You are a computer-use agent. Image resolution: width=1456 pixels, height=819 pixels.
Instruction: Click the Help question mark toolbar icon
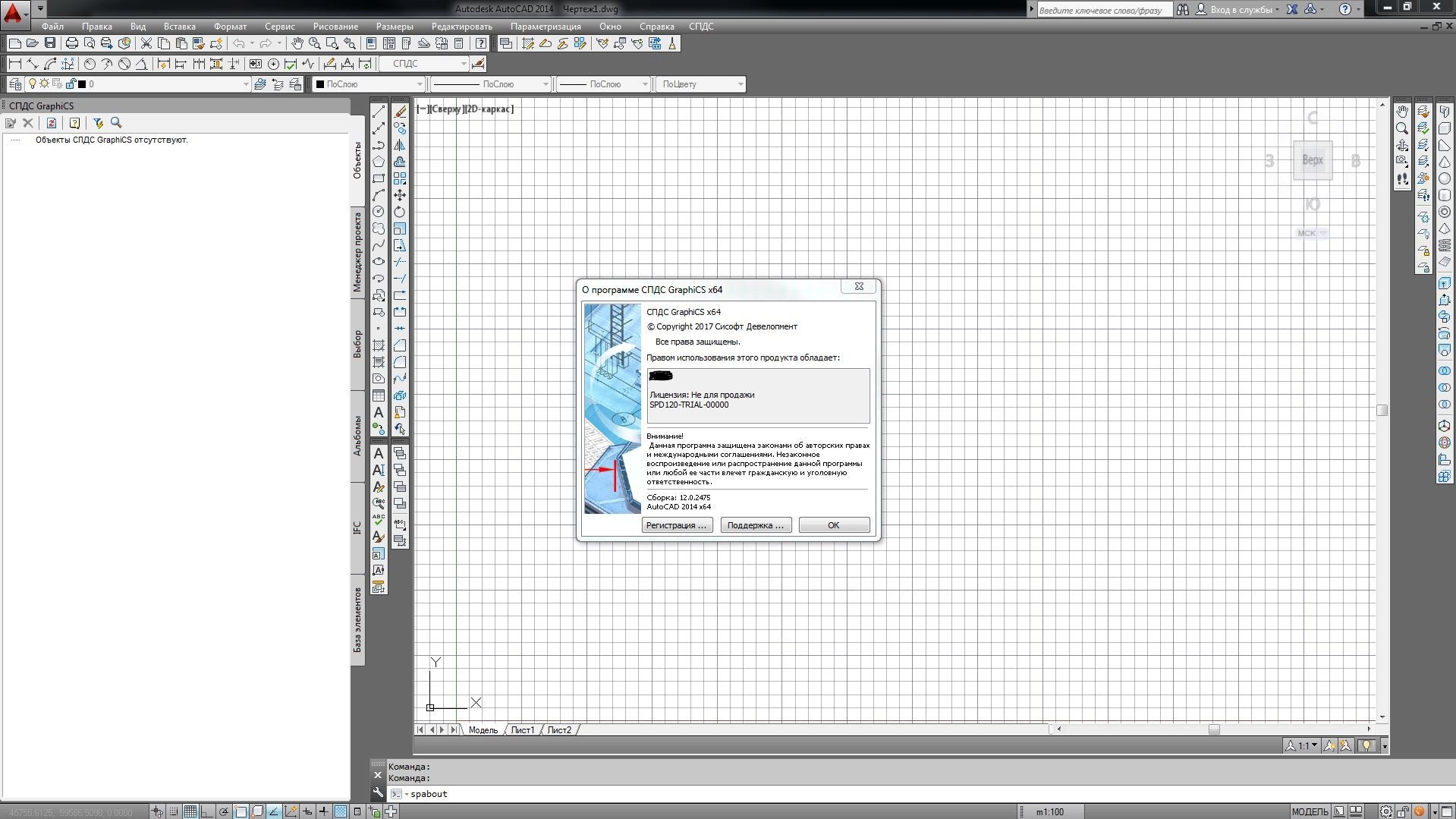[481, 44]
